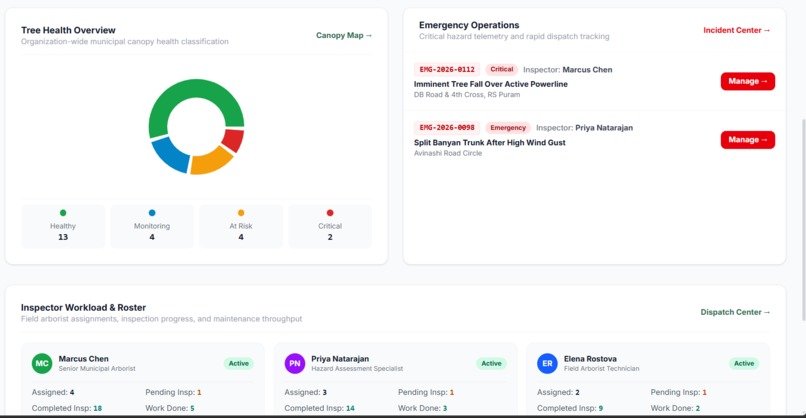806x418 pixels.
Task: Click Marcus Chen's Assigned: 4 value
Action: pyautogui.click(x=72, y=392)
